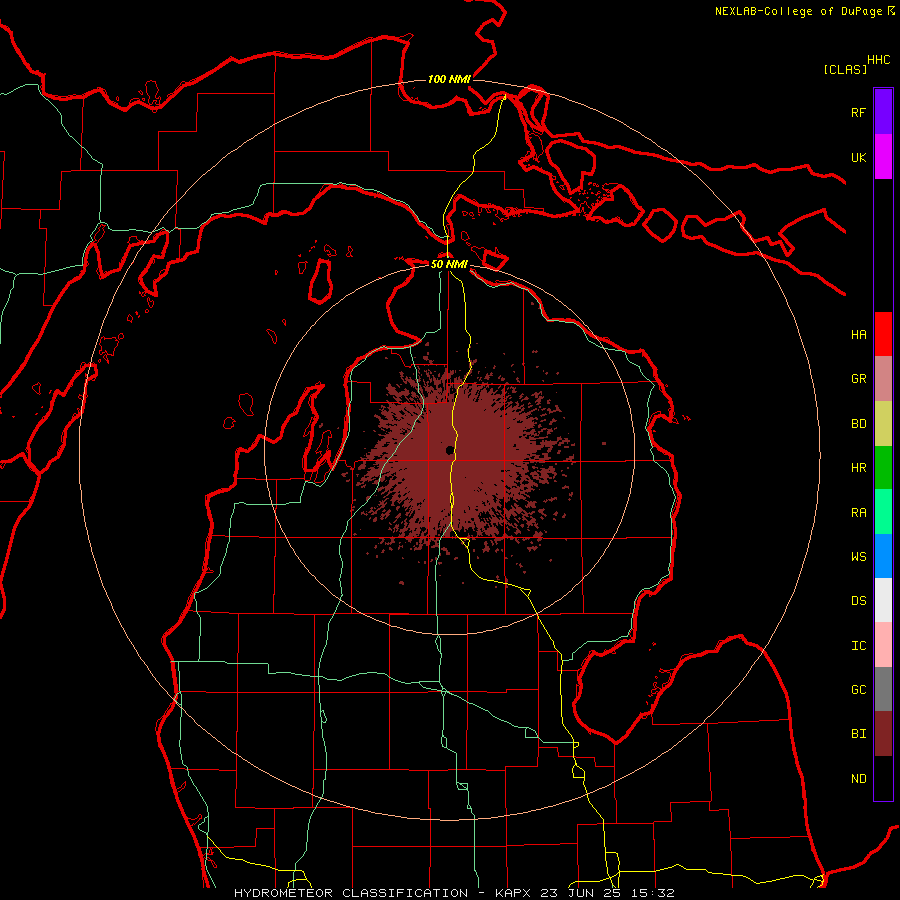Viewport: 900px width, 900px height.
Task: Click the BI legend label
Action: point(858,734)
